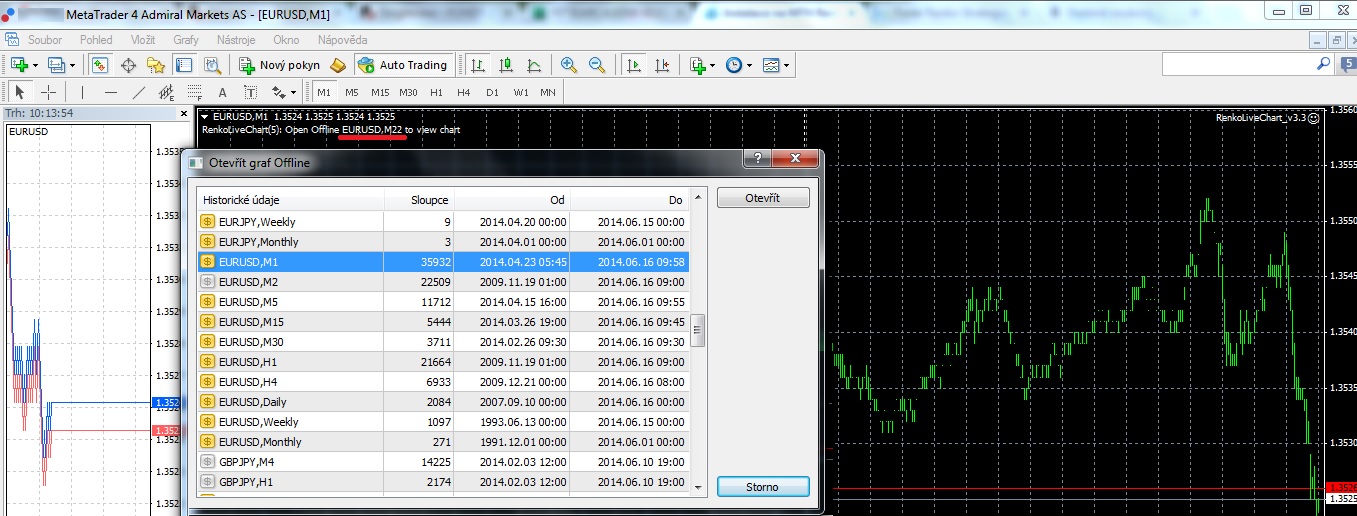Select the GBPJPY,M4 row
This screenshot has height=516, width=1357.
[x=442, y=462]
